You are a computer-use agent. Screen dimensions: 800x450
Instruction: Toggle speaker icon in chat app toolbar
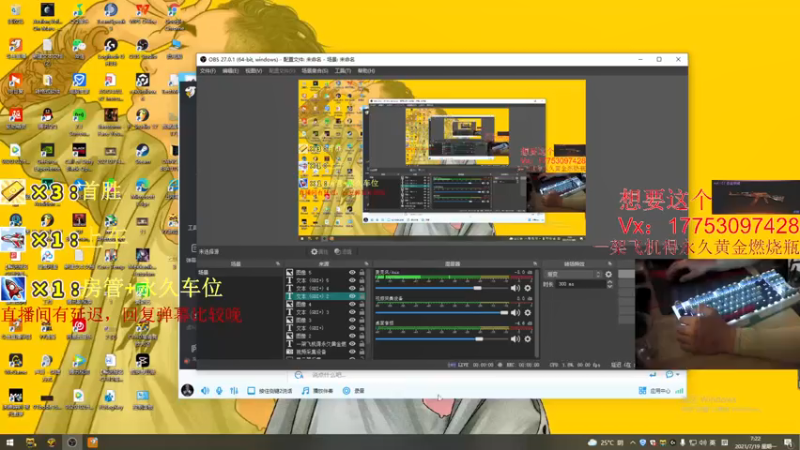(205, 391)
